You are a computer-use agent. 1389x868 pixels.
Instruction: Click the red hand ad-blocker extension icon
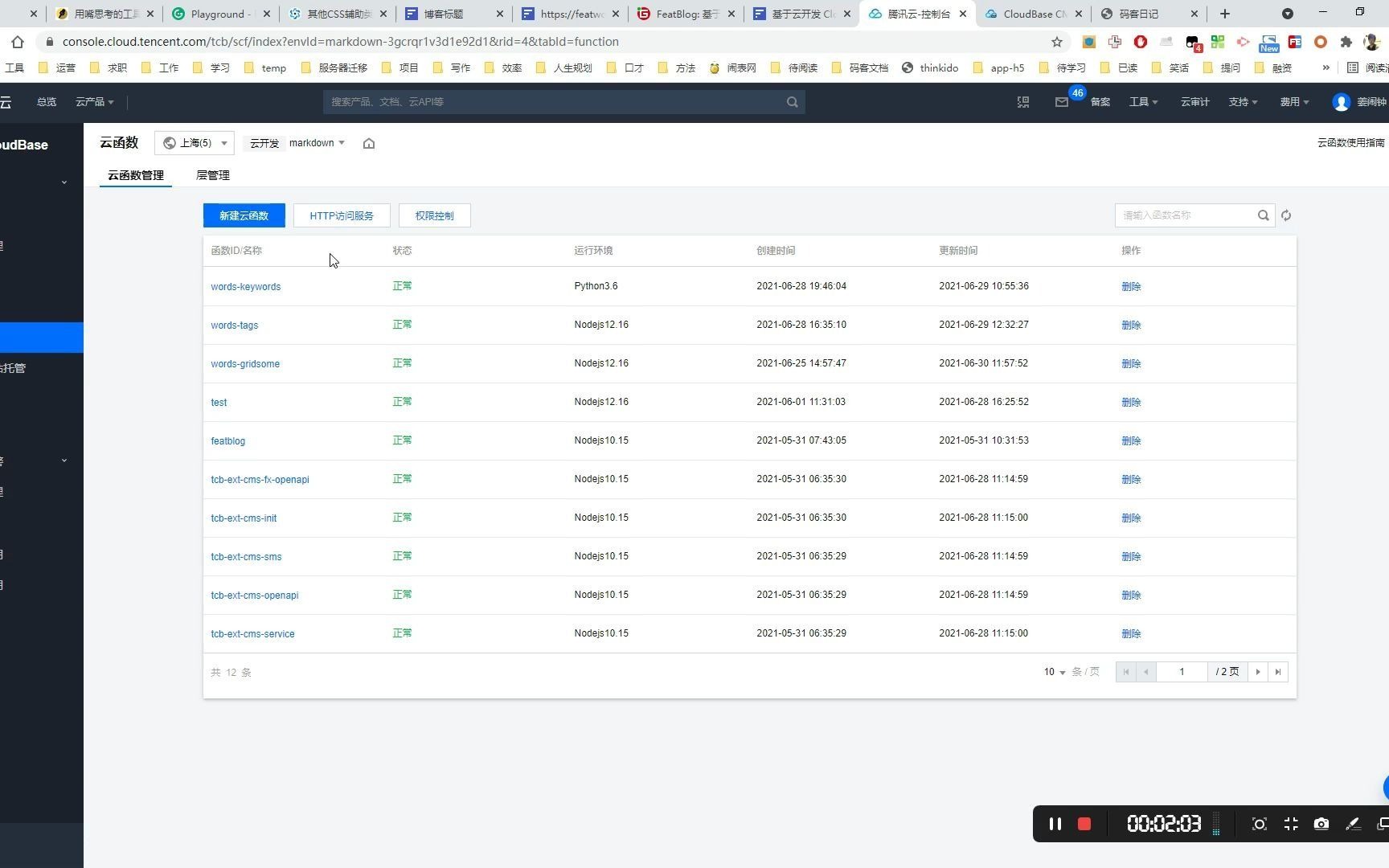tap(1141, 42)
